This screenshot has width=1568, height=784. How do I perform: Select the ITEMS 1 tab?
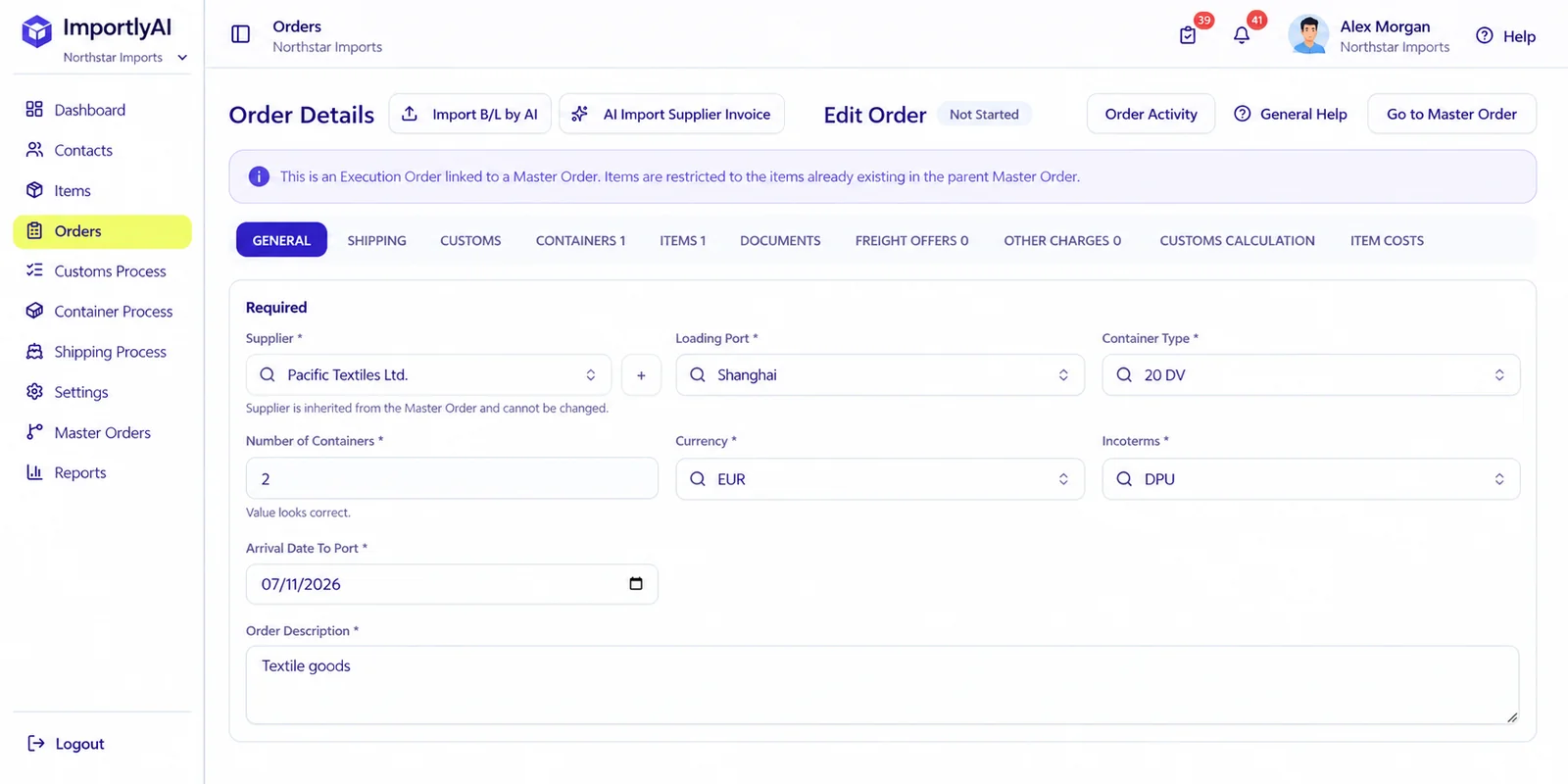(x=682, y=240)
